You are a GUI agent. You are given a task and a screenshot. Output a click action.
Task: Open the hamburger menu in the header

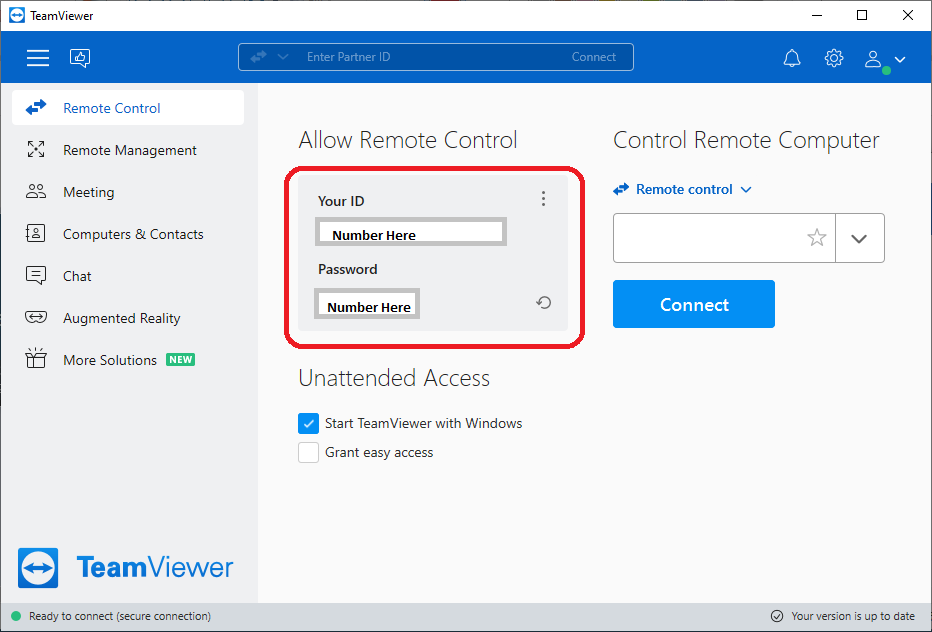(37, 58)
